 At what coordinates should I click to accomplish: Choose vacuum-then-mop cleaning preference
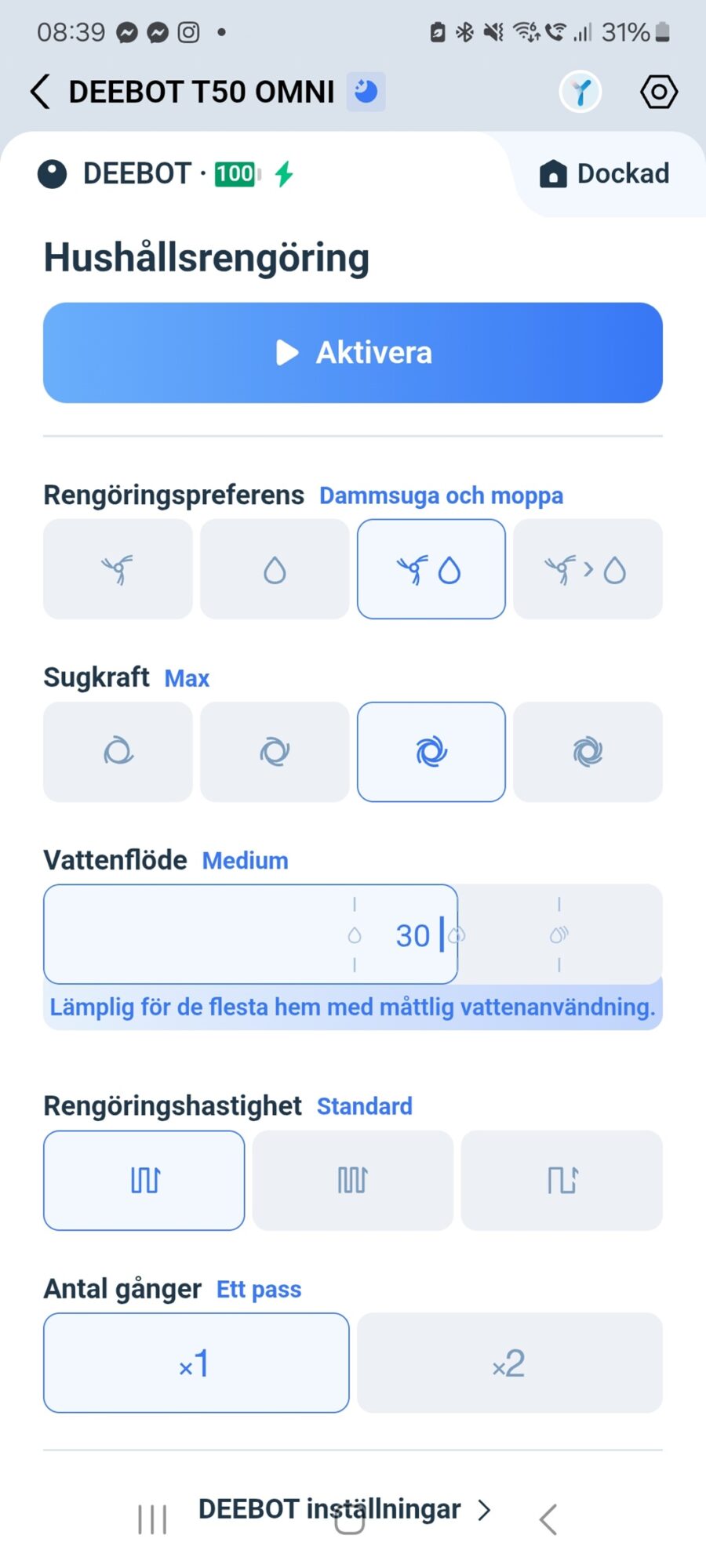coord(588,569)
